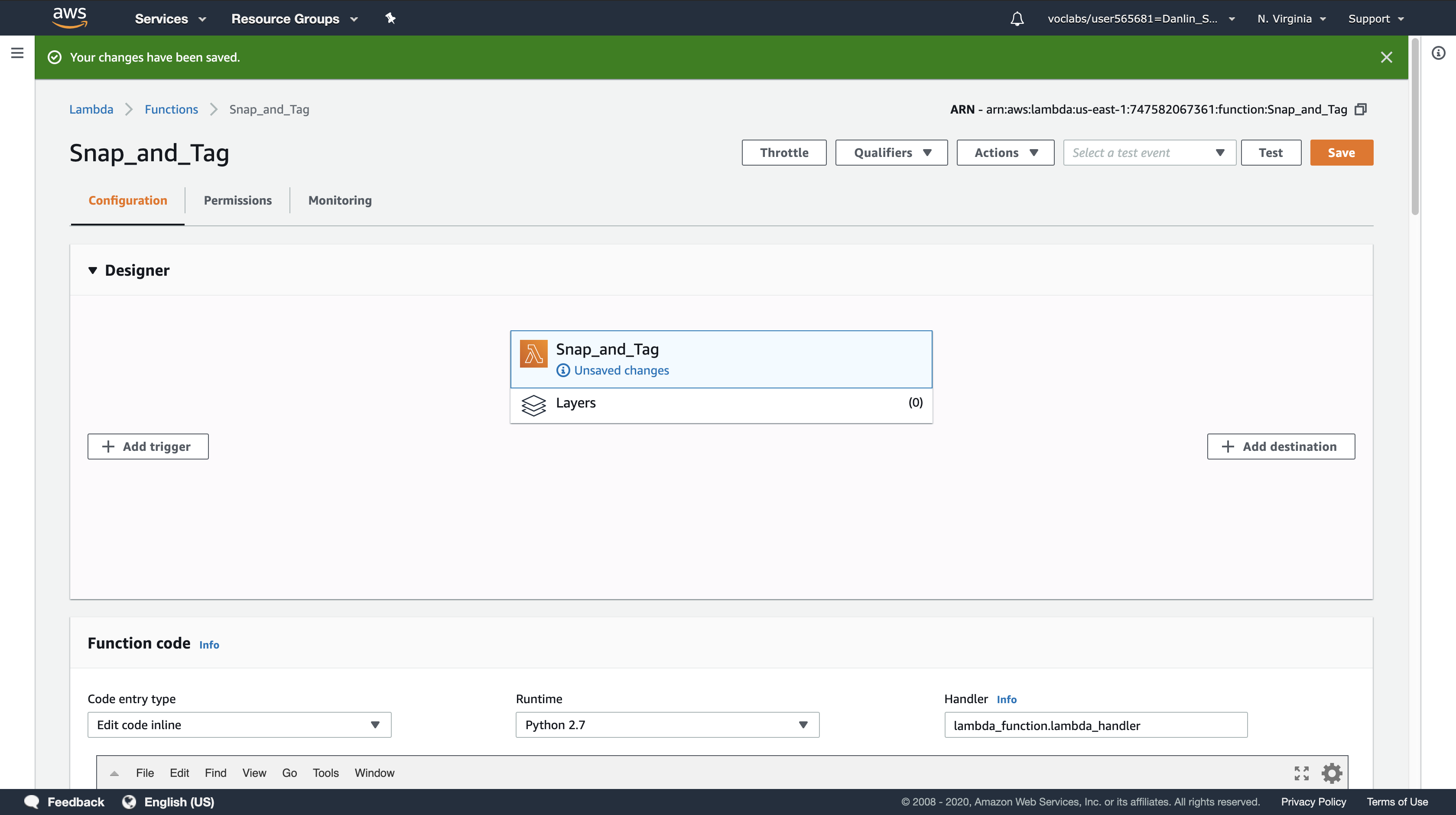Open code editor settings gear
This screenshot has height=815, width=1456.
(1331, 773)
